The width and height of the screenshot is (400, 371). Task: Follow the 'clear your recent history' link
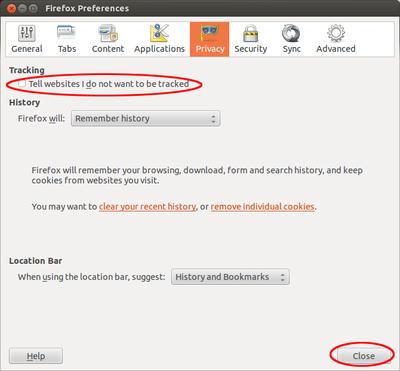(147, 207)
